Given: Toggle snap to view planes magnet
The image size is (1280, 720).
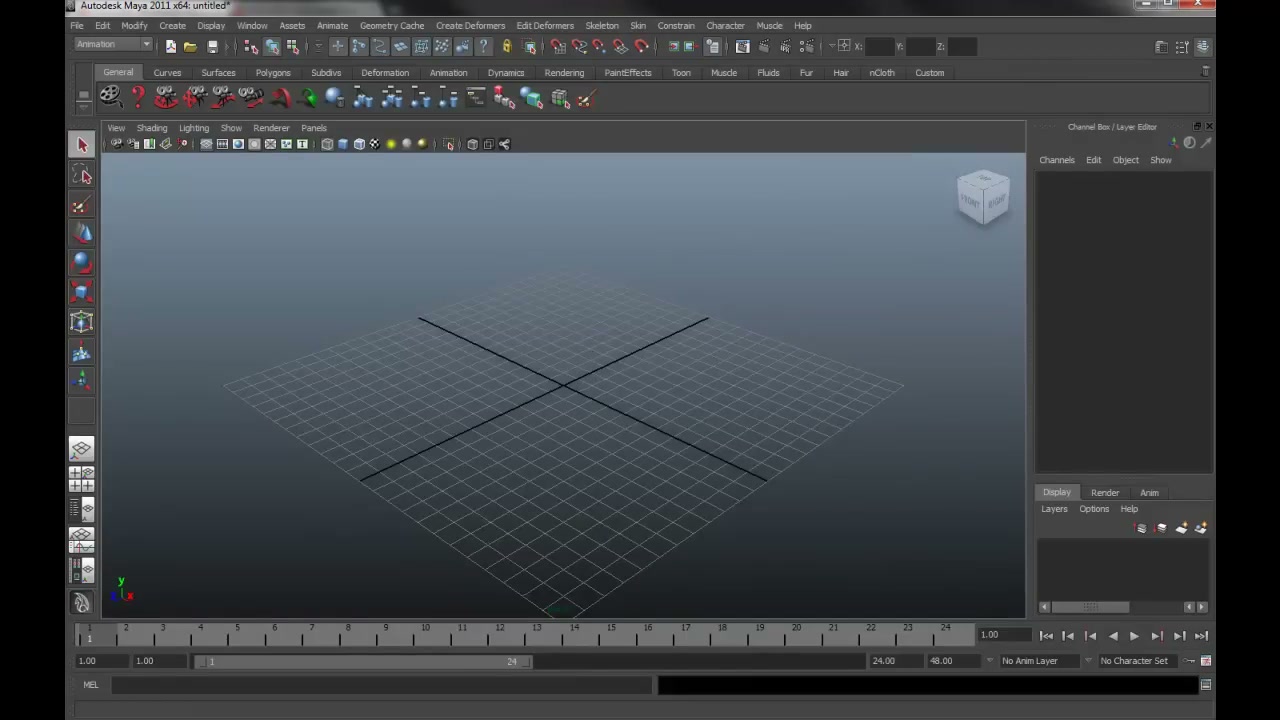Looking at the screenshot, I should (x=619, y=46).
